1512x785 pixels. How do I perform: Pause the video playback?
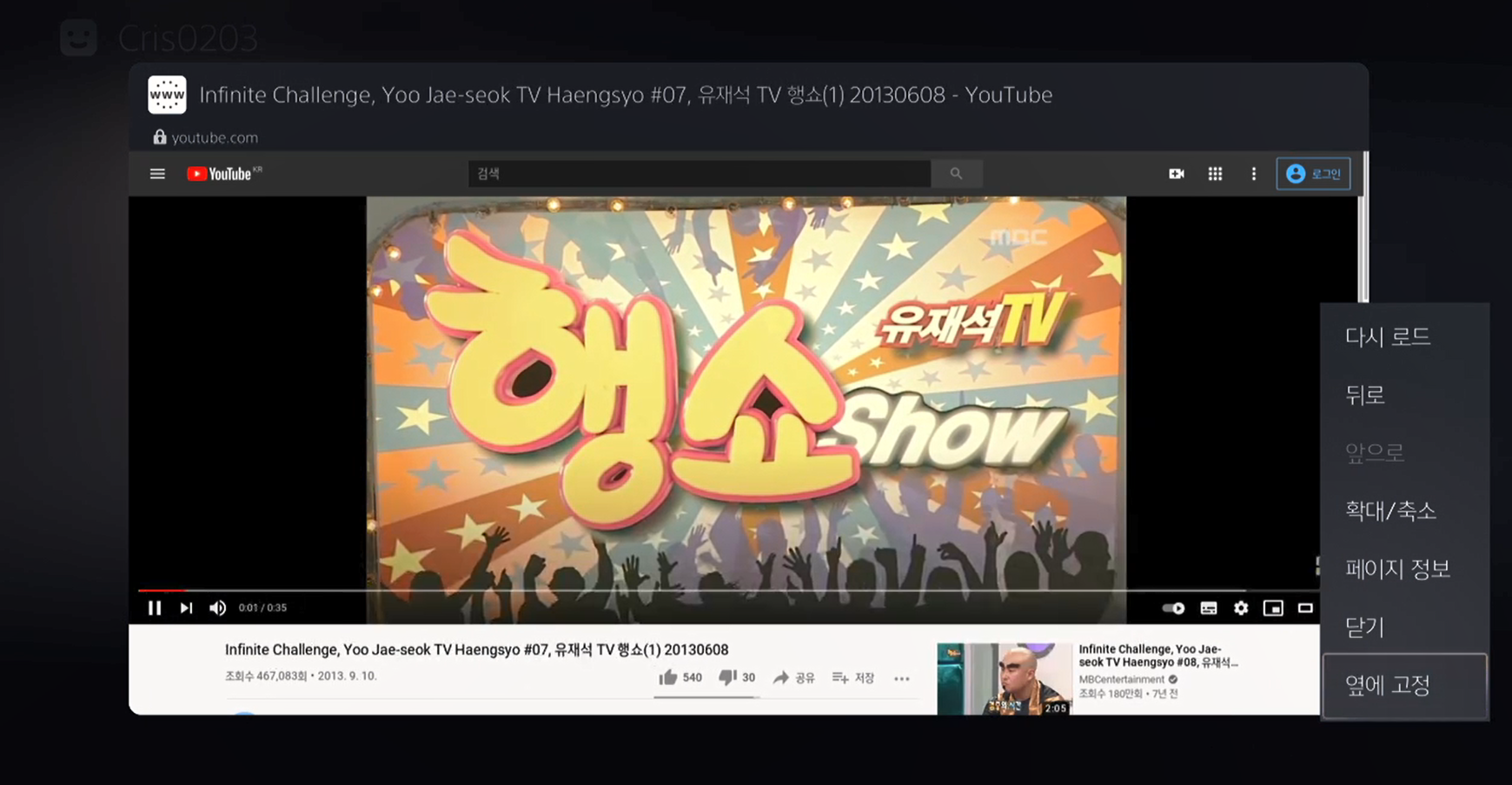click(155, 608)
